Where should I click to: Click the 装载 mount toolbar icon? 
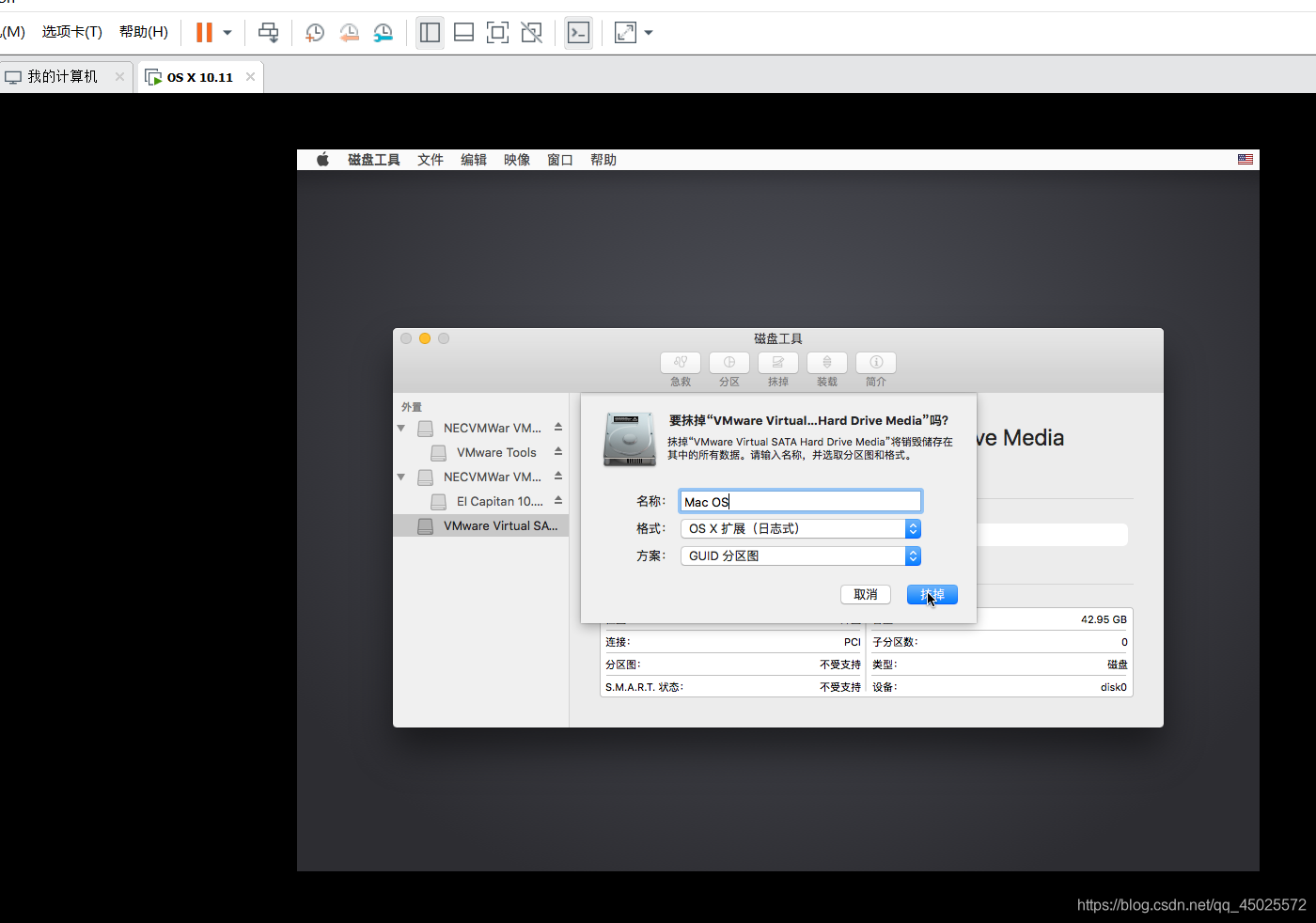[827, 363]
